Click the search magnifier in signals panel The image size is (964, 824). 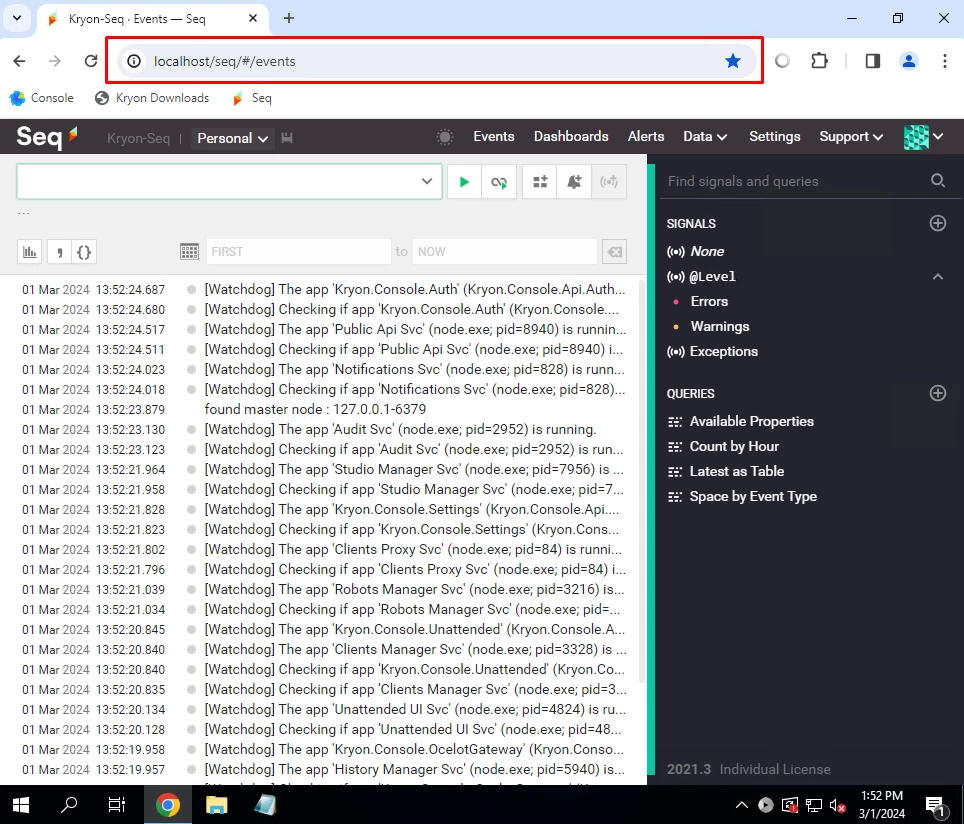pyautogui.click(x=938, y=181)
